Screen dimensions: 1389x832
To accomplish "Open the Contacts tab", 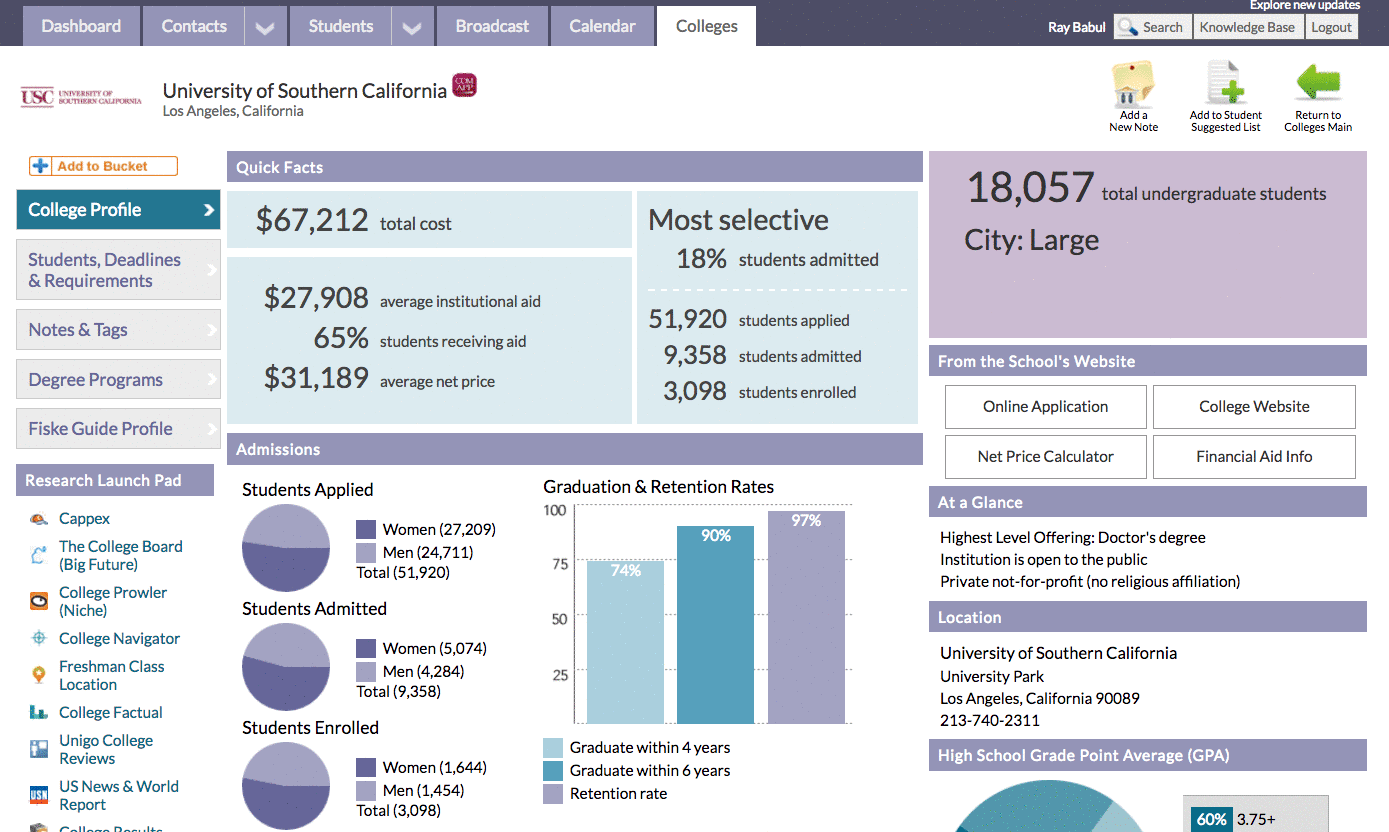I will pos(194,26).
